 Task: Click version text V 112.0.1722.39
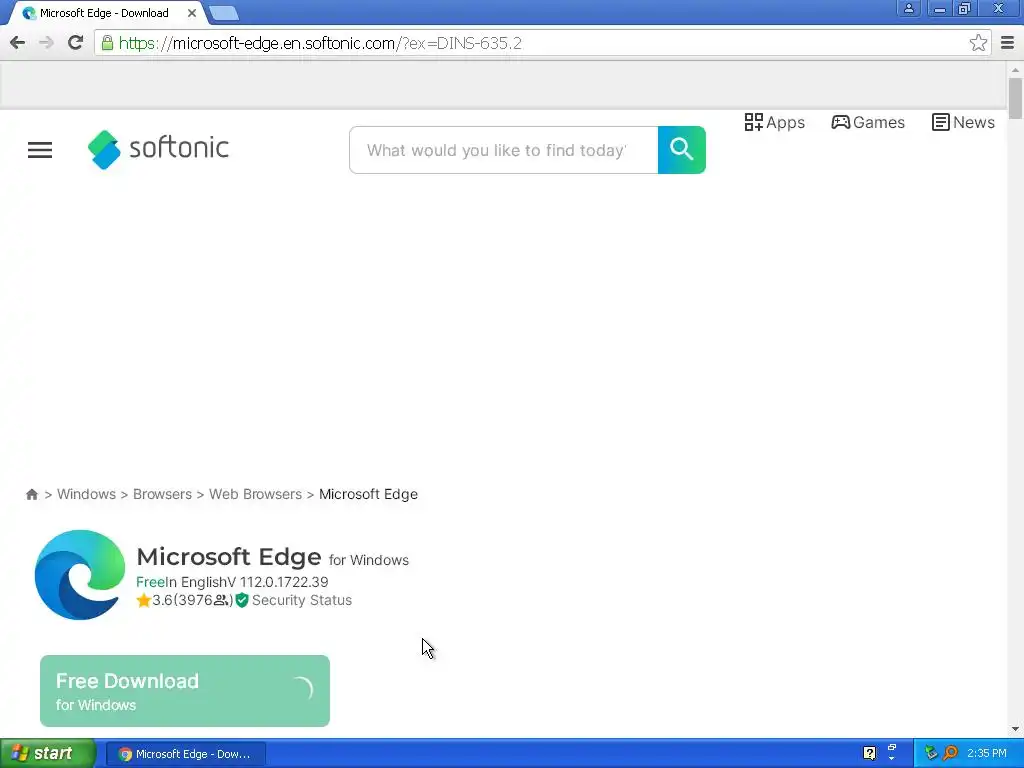[278, 582]
